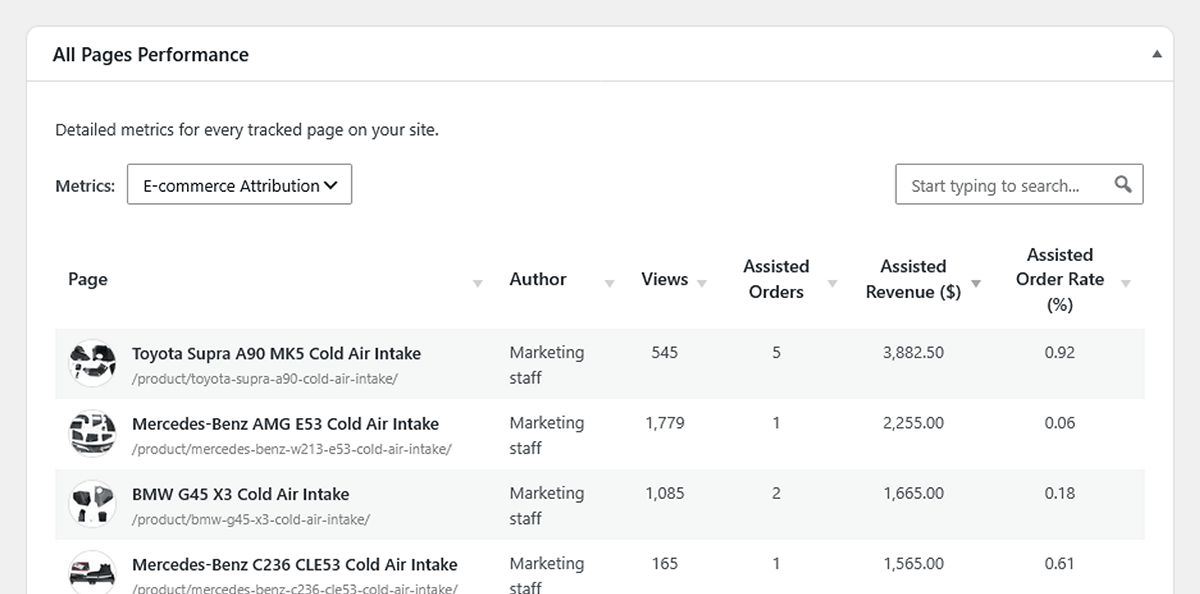
Task: Open the E-commerce Attribution metrics dropdown
Action: coord(239,185)
